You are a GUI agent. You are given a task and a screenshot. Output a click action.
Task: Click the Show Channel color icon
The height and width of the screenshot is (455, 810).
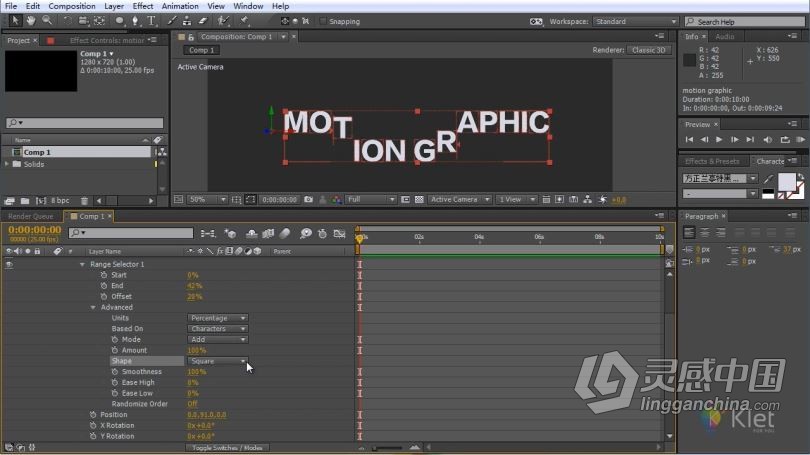[x=336, y=199]
